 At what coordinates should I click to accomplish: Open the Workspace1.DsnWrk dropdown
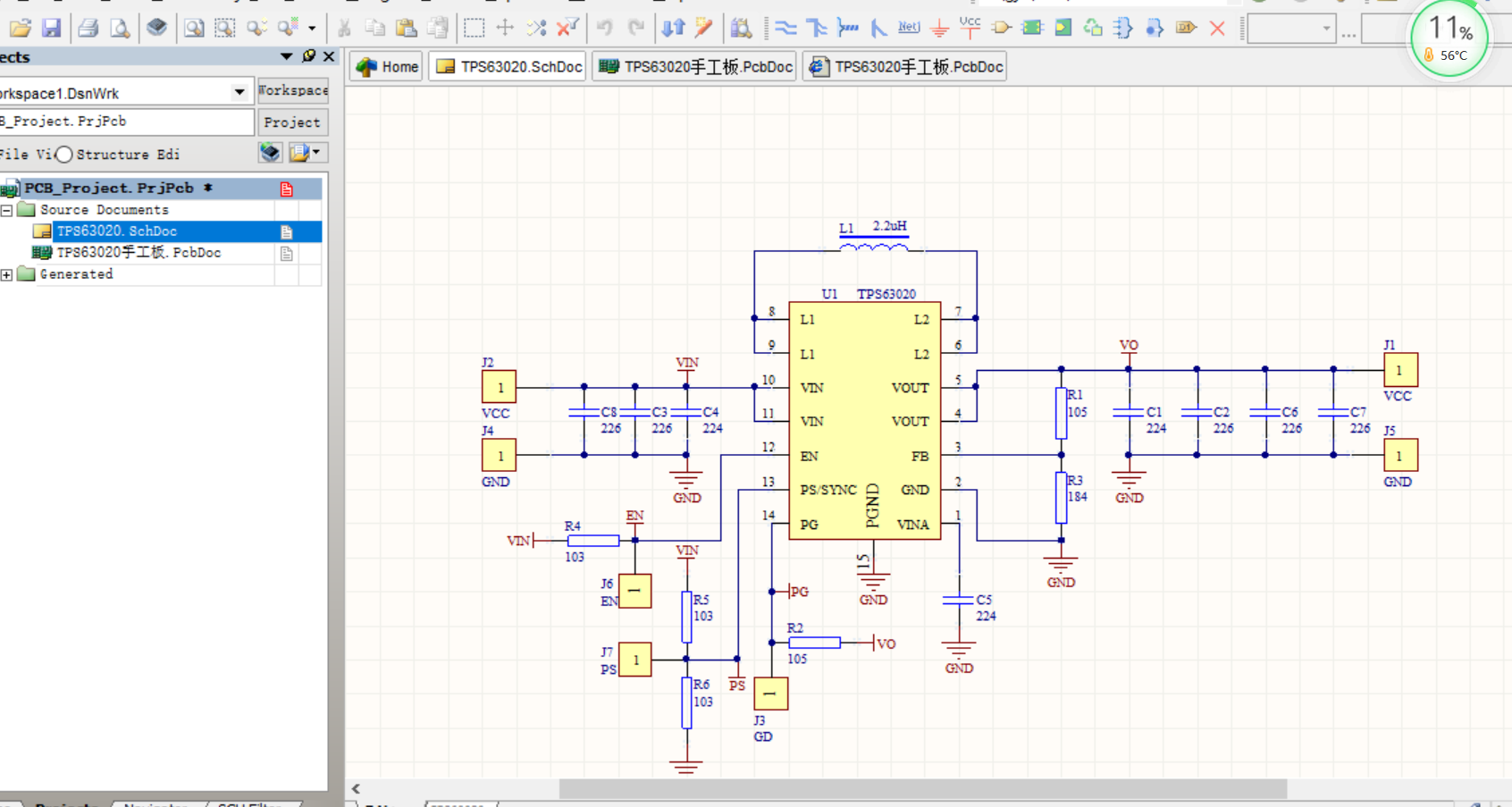239,92
